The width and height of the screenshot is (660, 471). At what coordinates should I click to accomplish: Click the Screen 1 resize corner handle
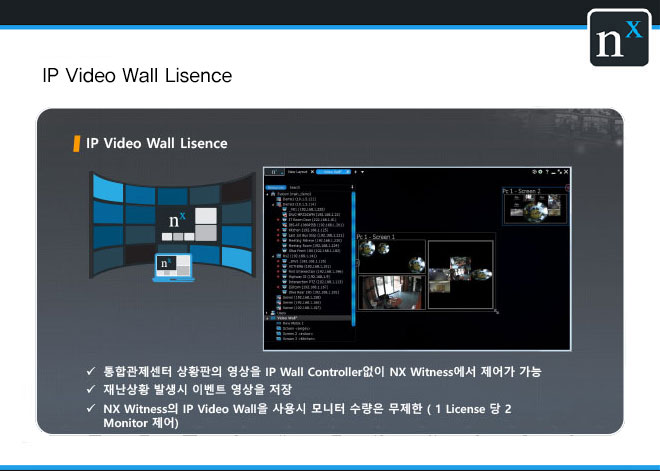click(497, 311)
